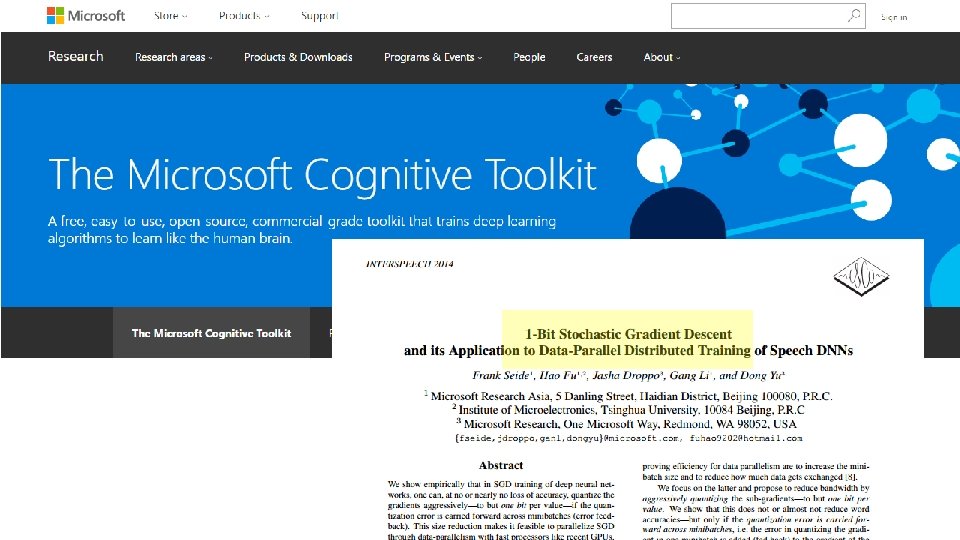Click the hero tagline about open source toolkit
The height and width of the screenshot is (540, 960).
[x=302, y=230]
